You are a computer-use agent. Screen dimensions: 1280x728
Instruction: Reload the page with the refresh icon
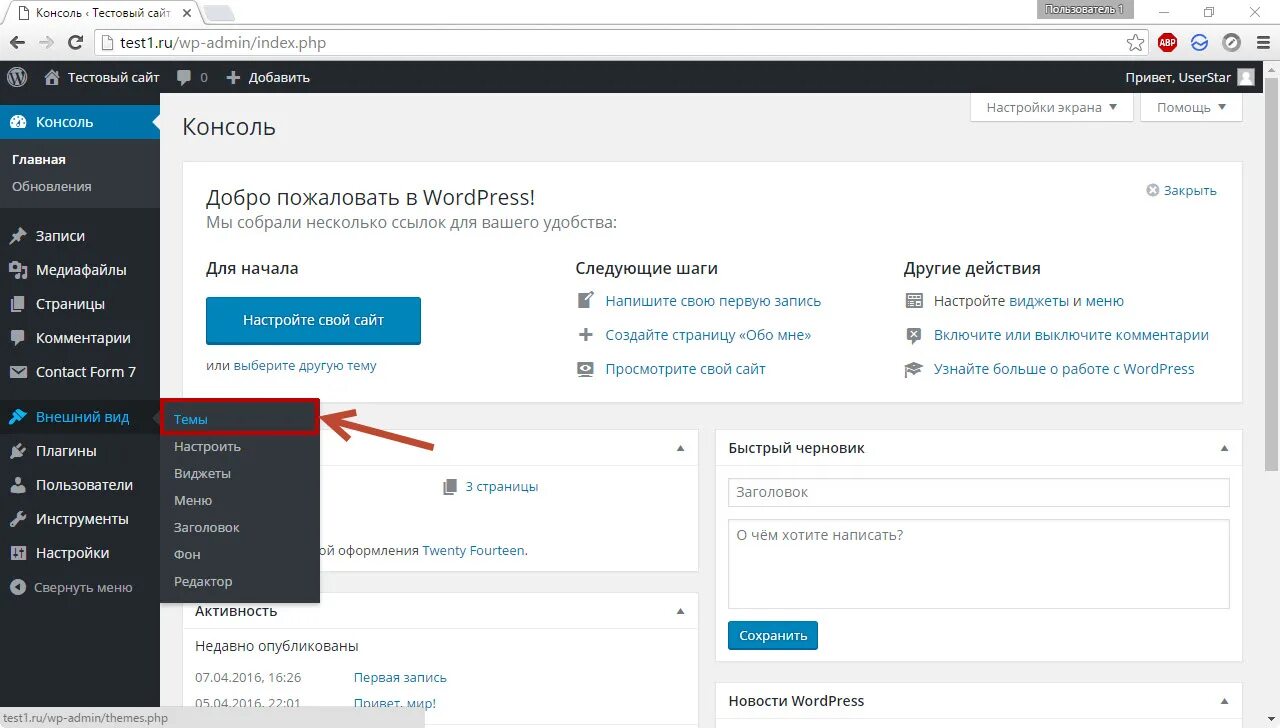75,43
